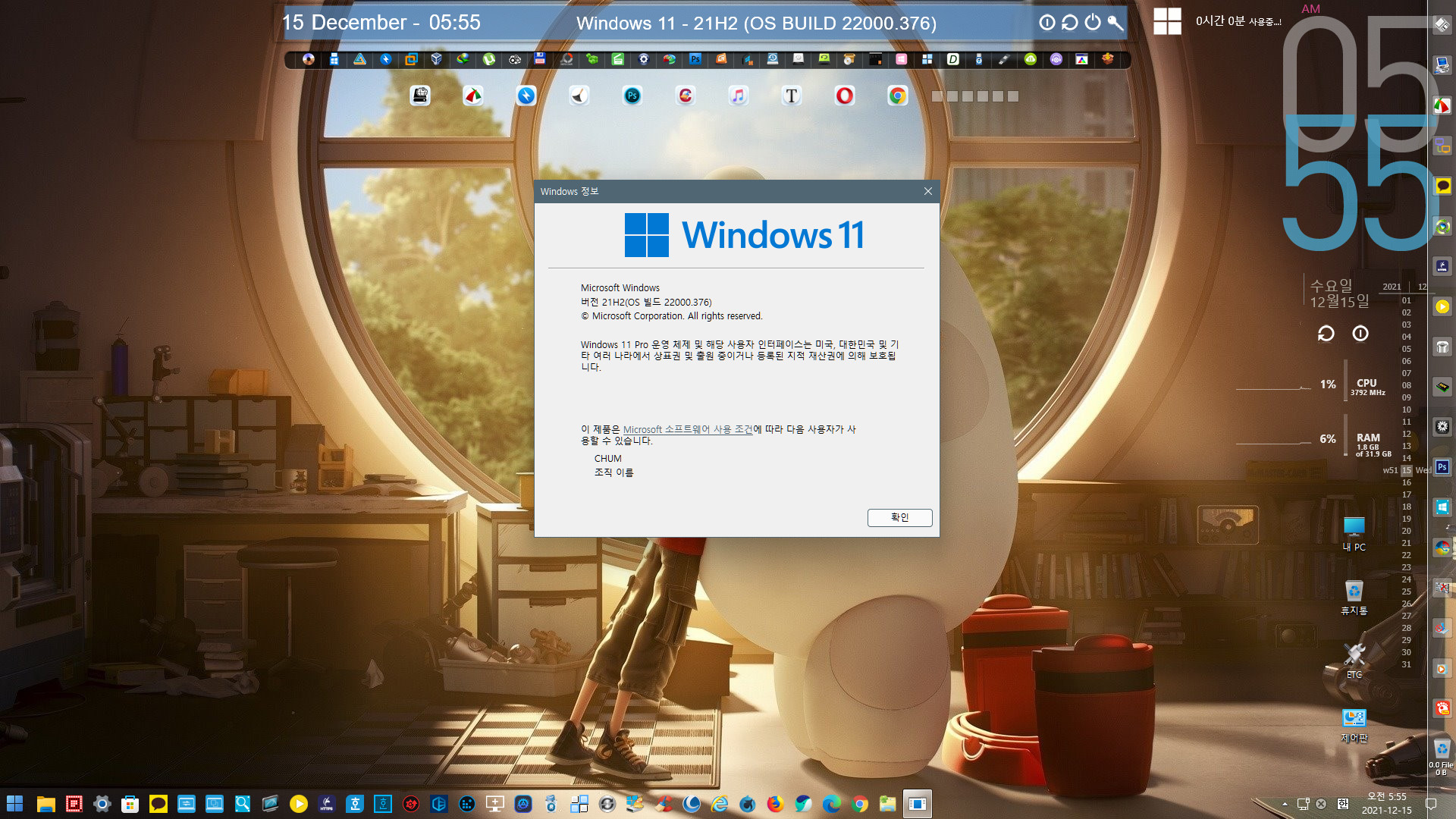
Task: Open the iTunes music note shortcut
Action: click(x=738, y=96)
